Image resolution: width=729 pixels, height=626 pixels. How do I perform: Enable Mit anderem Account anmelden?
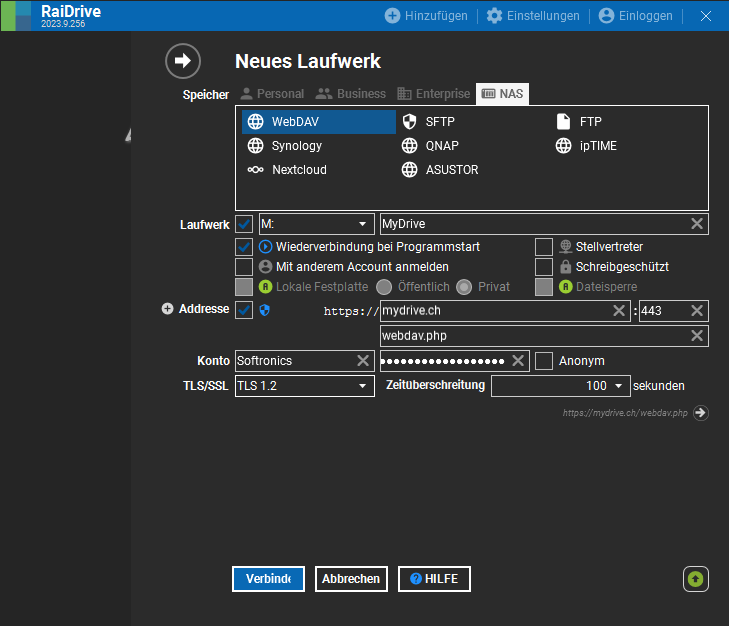click(244, 267)
